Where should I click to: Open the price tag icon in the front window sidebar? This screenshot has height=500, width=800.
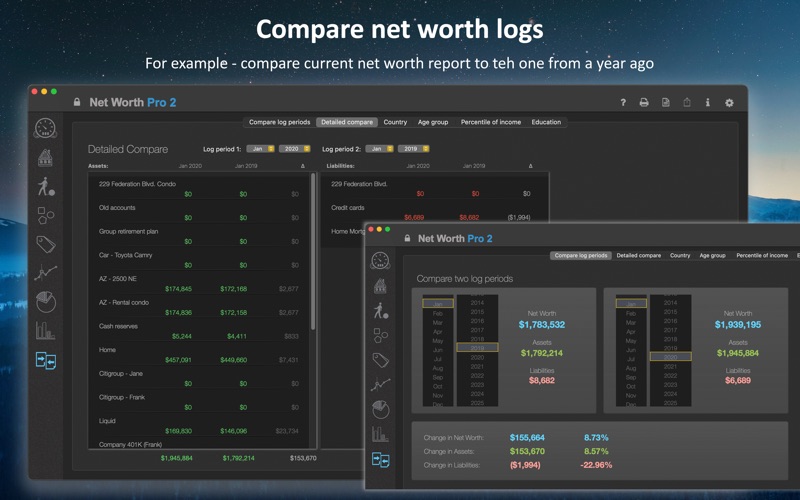point(381,360)
